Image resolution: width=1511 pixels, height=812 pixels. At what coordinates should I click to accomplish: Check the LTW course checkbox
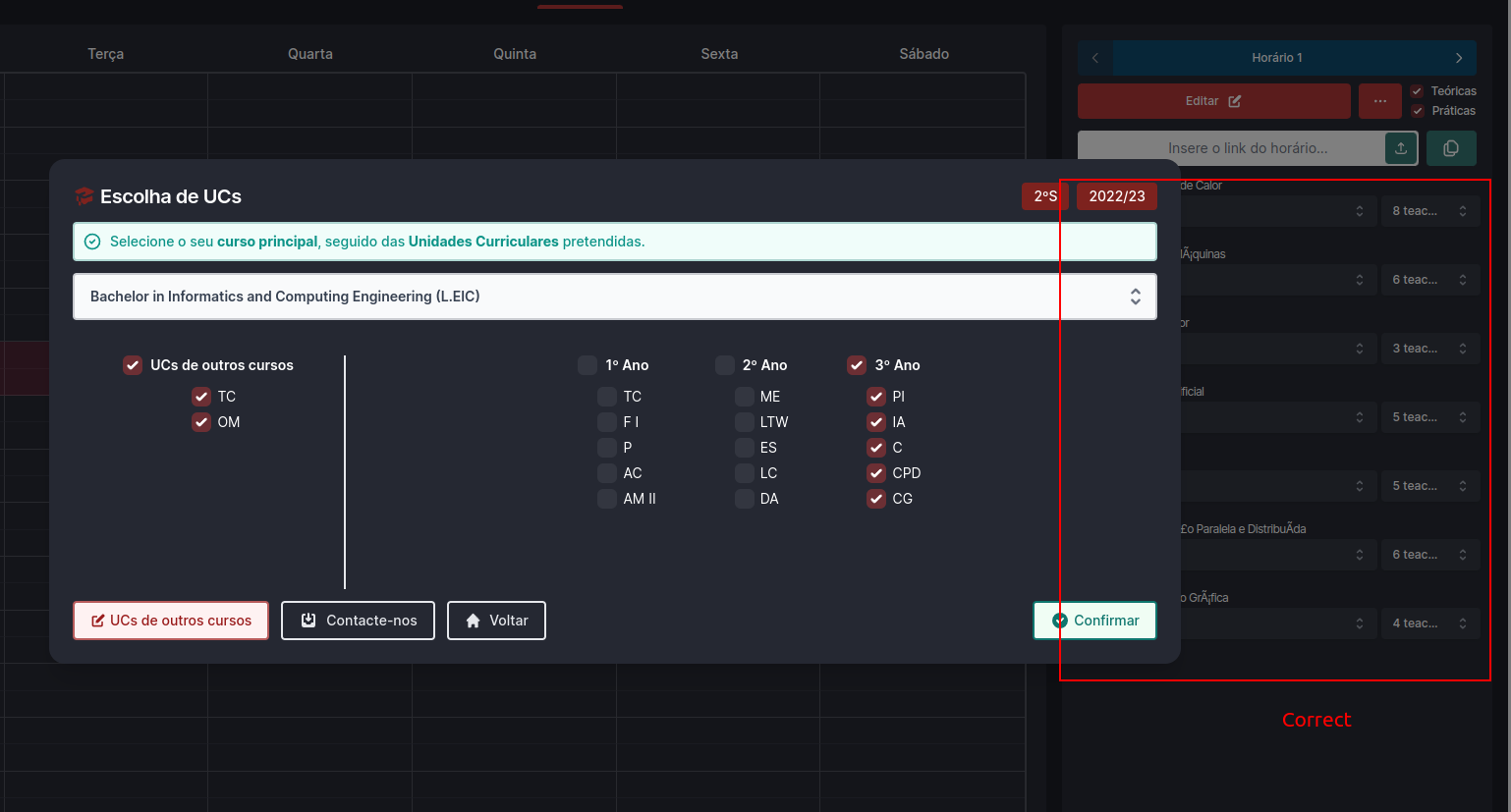pos(745,422)
